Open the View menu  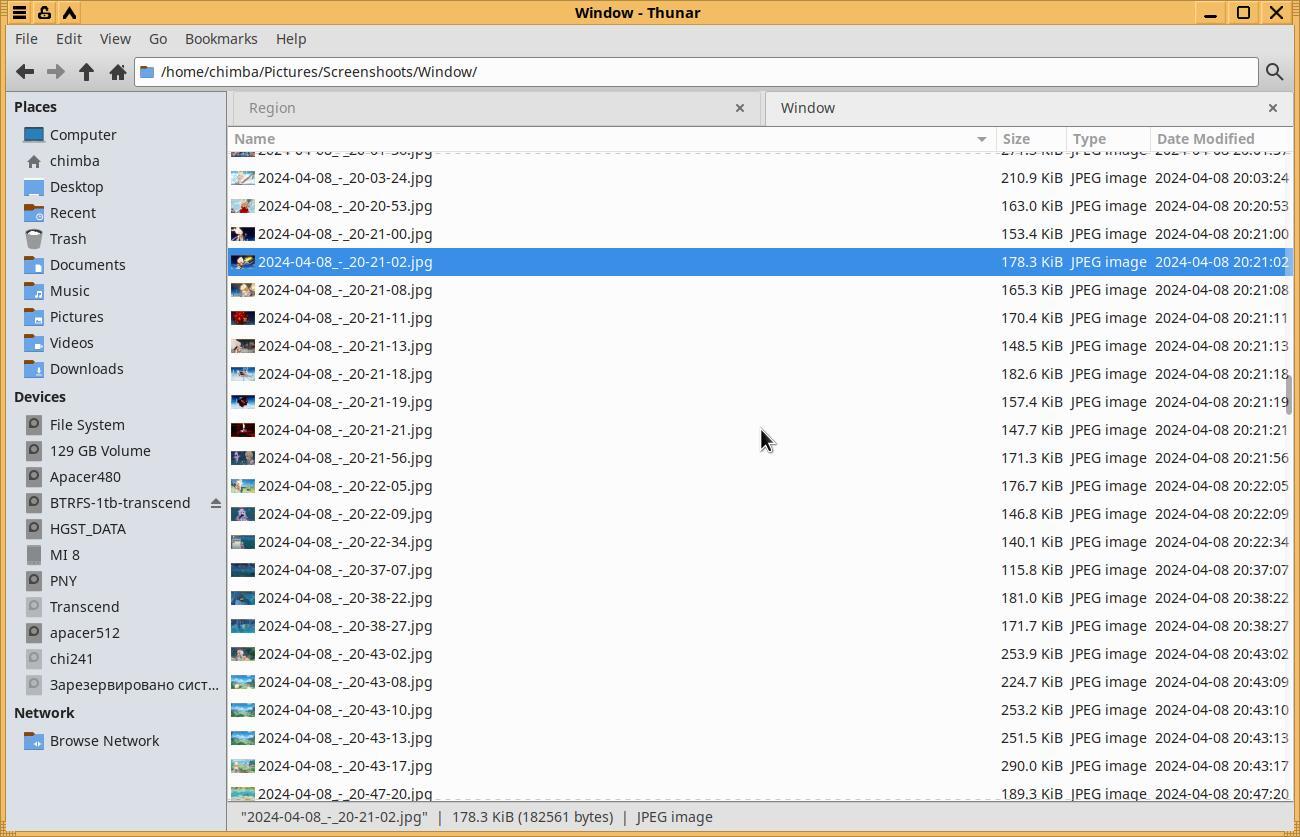tap(115, 39)
